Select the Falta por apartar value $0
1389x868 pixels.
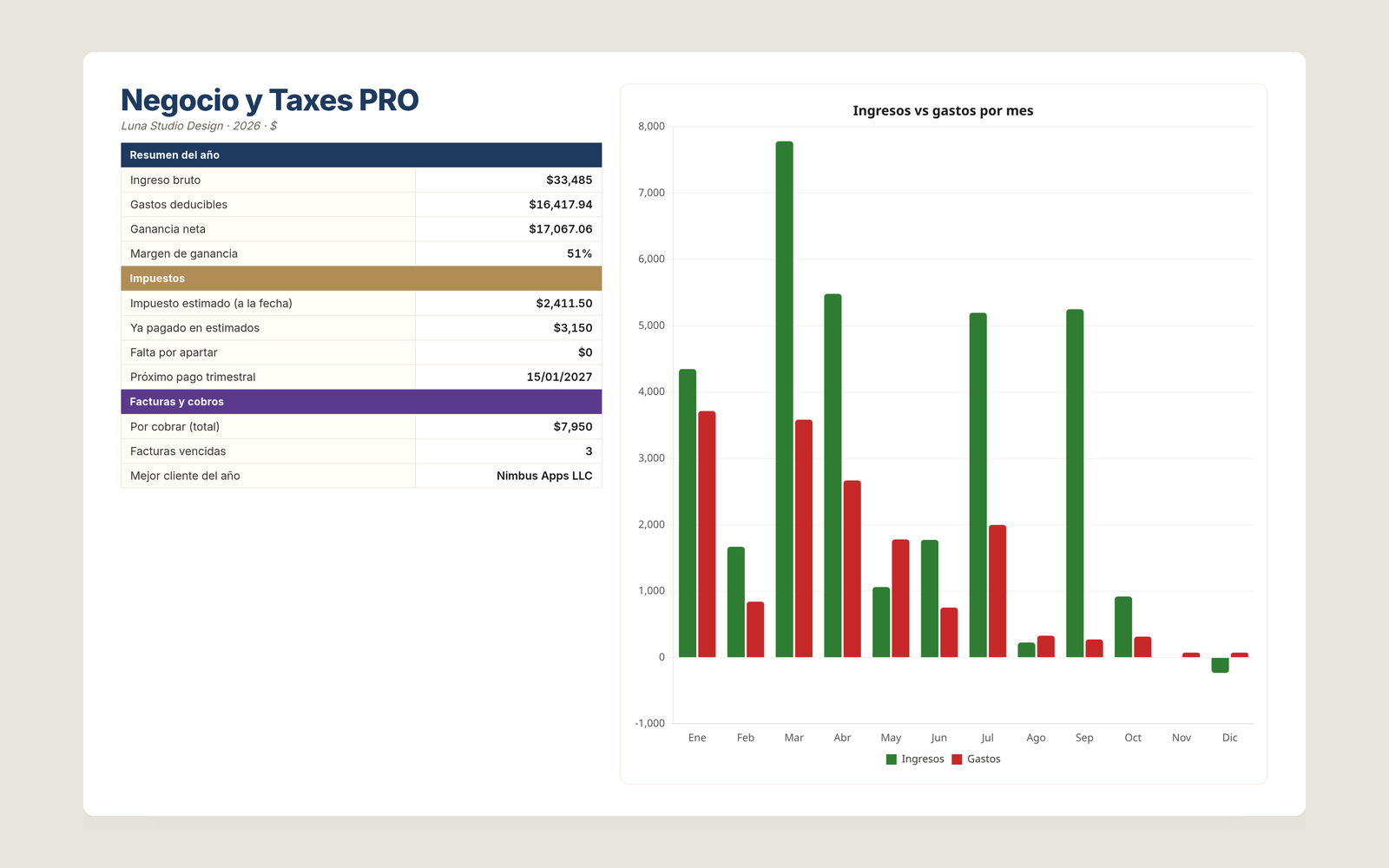[x=585, y=352]
